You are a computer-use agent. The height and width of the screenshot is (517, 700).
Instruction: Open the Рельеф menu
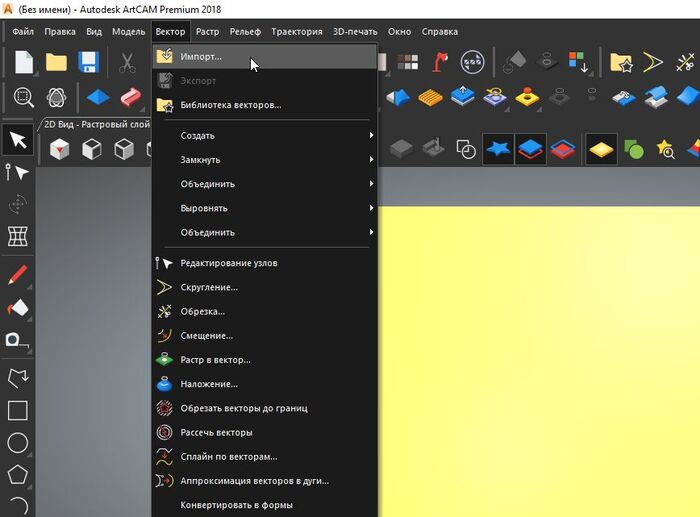[245, 32]
